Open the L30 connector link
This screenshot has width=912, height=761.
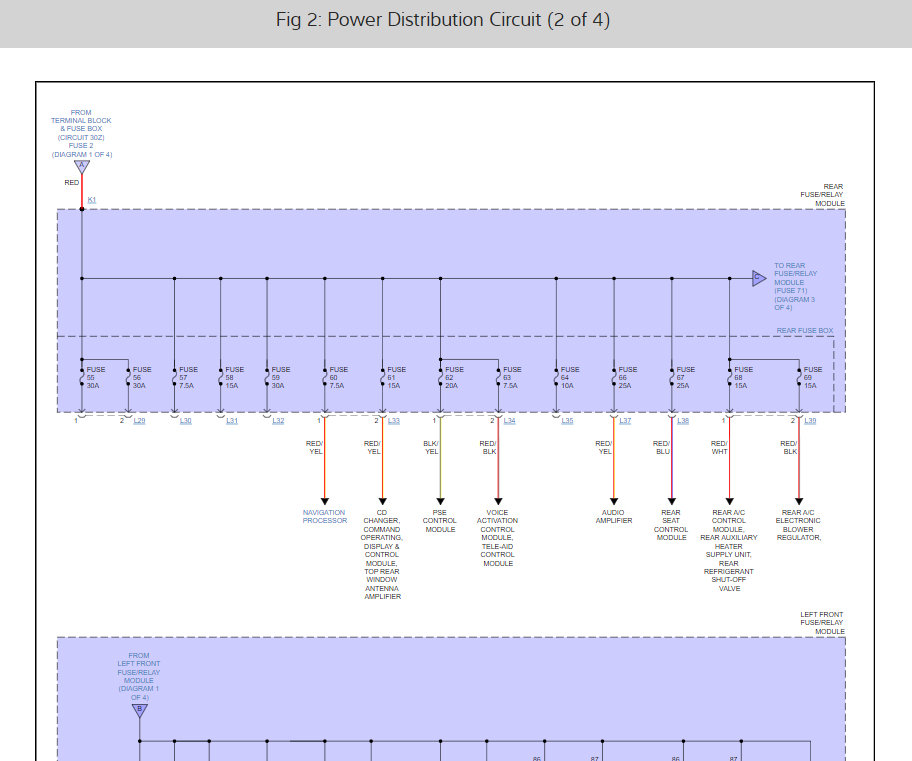pos(186,420)
